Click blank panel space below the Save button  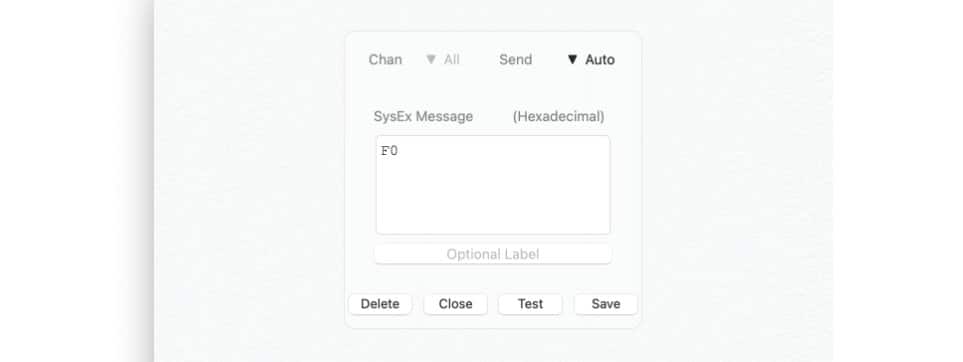click(606, 321)
